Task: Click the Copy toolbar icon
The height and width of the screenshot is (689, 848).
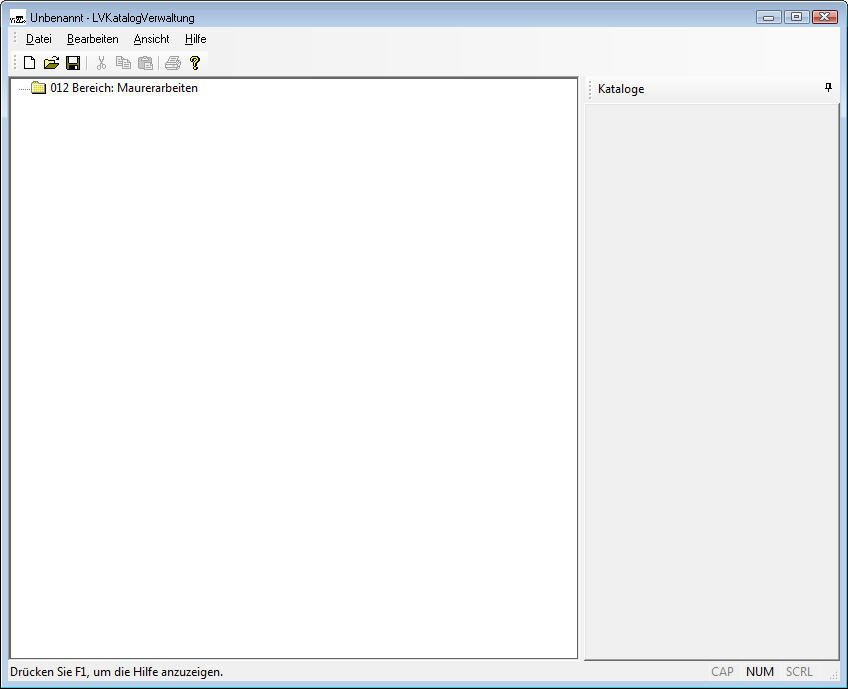Action: [123, 63]
